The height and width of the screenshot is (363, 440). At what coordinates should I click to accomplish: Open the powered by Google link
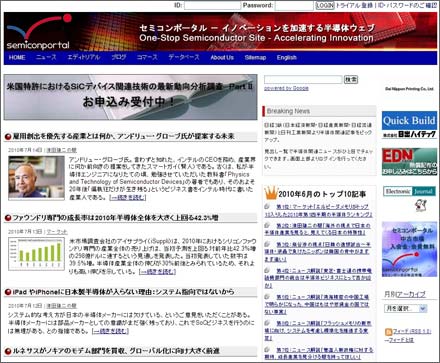click(286, 88)
